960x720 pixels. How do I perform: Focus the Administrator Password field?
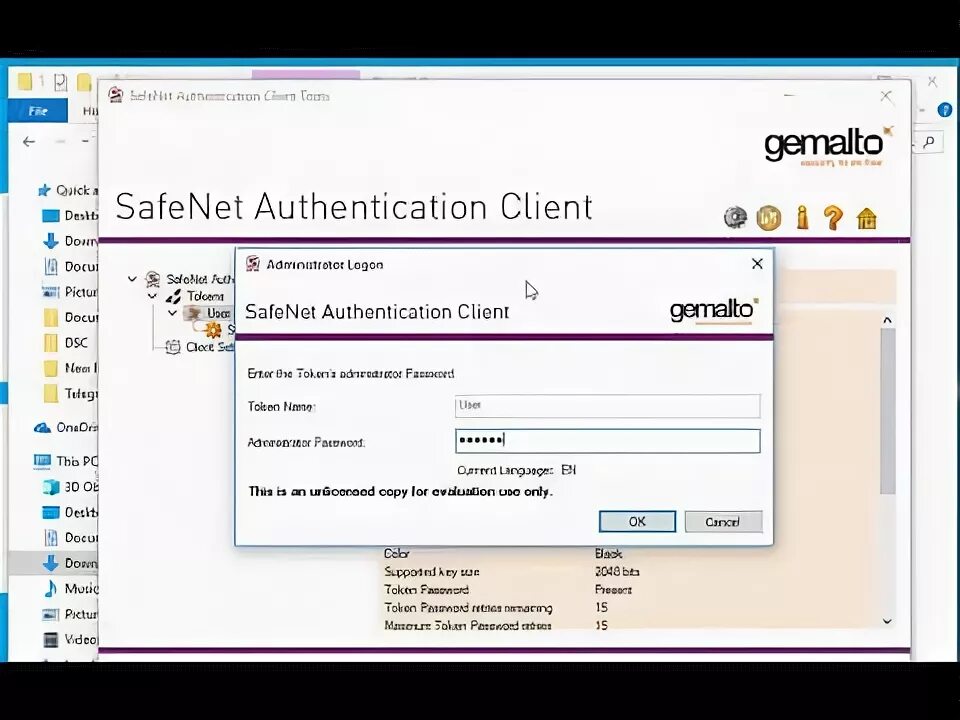click(607, 441)
